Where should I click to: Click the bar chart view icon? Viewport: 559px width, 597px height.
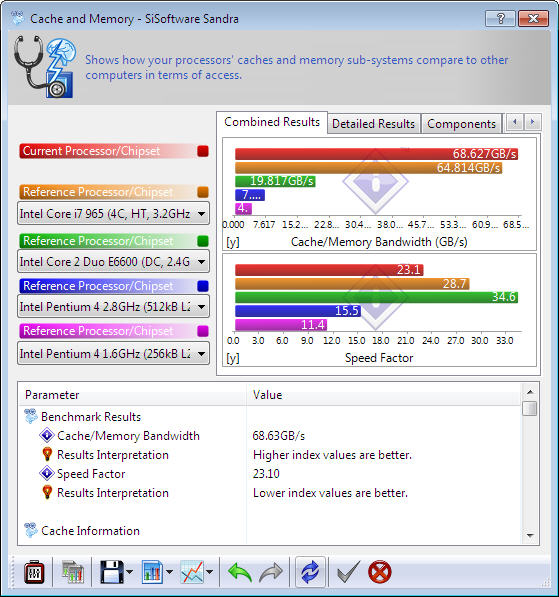152,572
